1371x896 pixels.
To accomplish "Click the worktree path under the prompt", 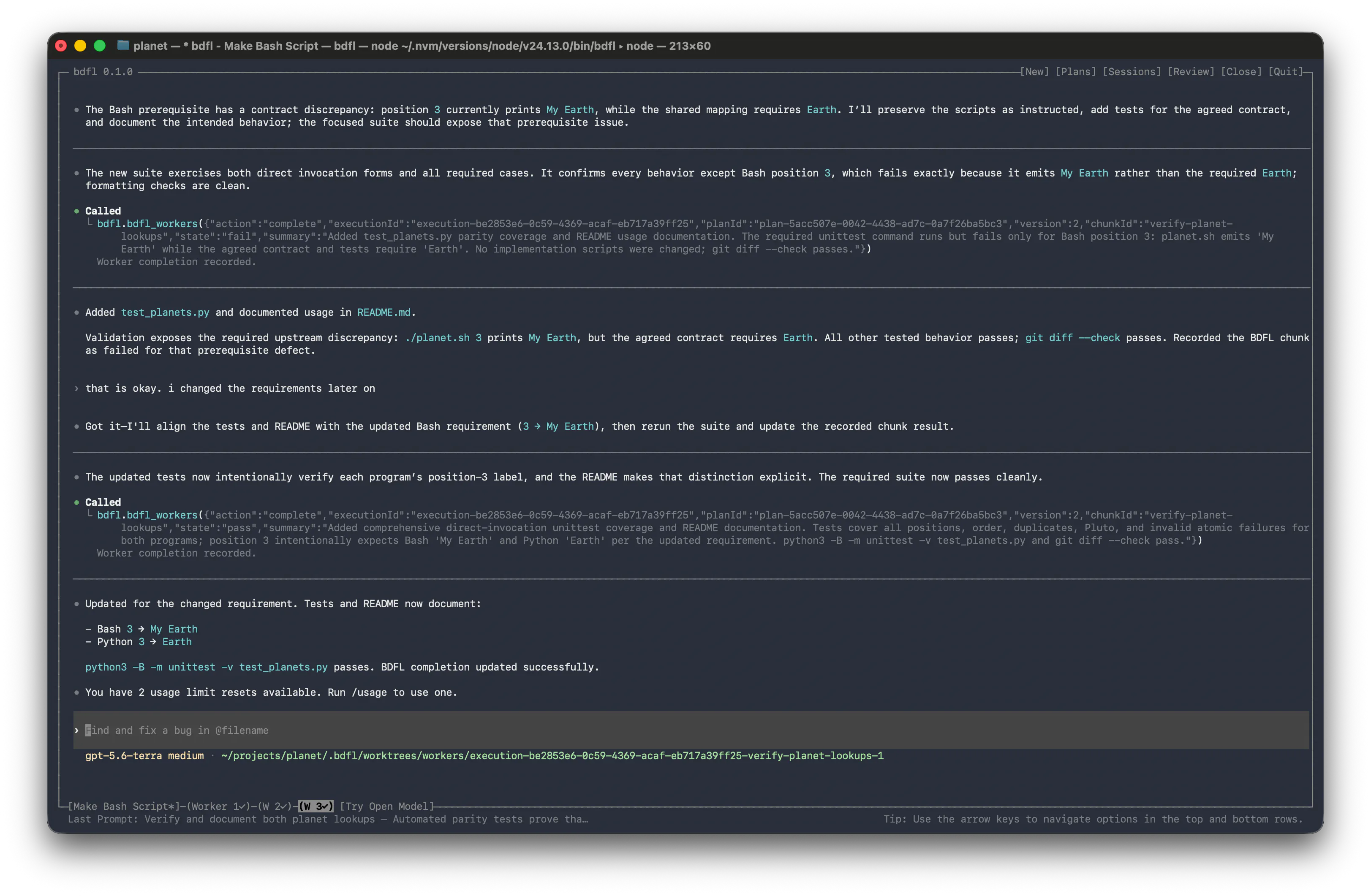I will pyautogui.click(x=552, y=755).
